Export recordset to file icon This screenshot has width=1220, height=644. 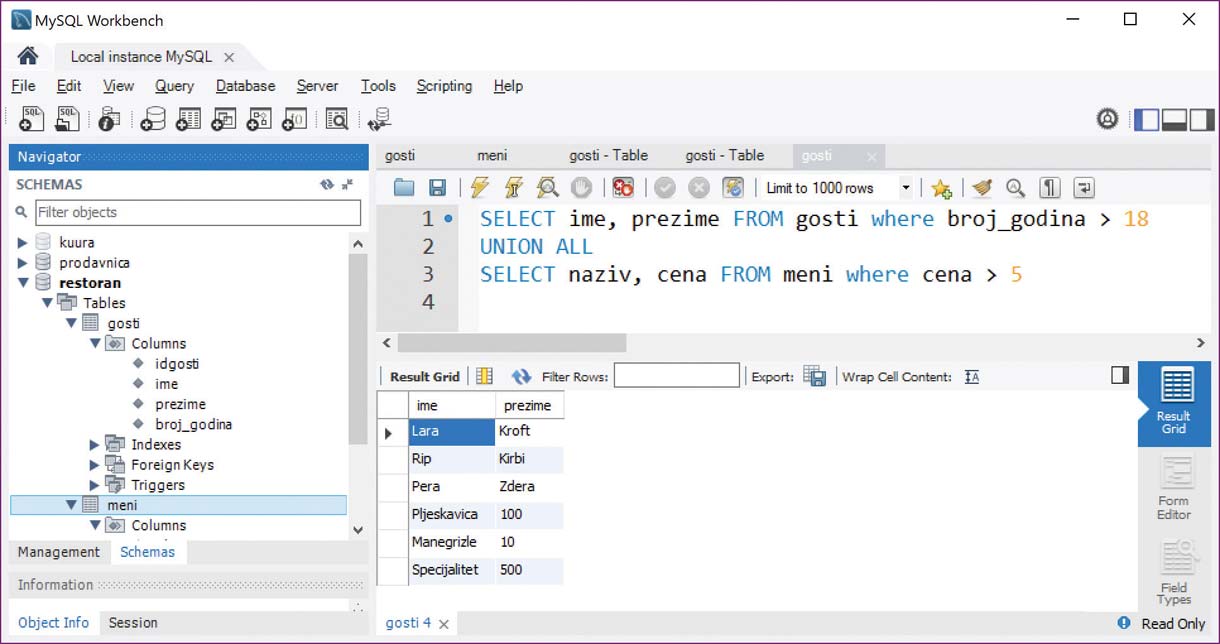[x=815, y=376]
